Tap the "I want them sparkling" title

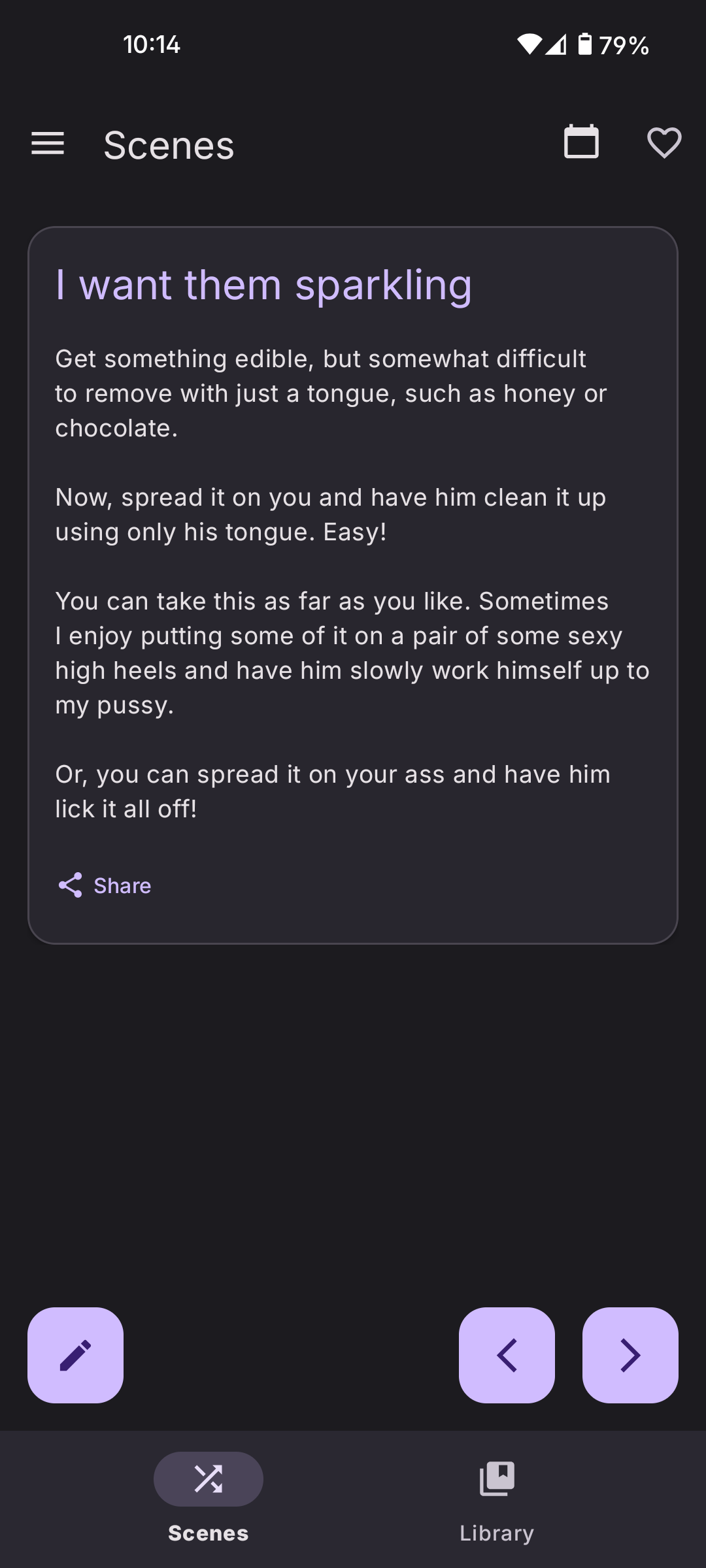pos(263,285)
